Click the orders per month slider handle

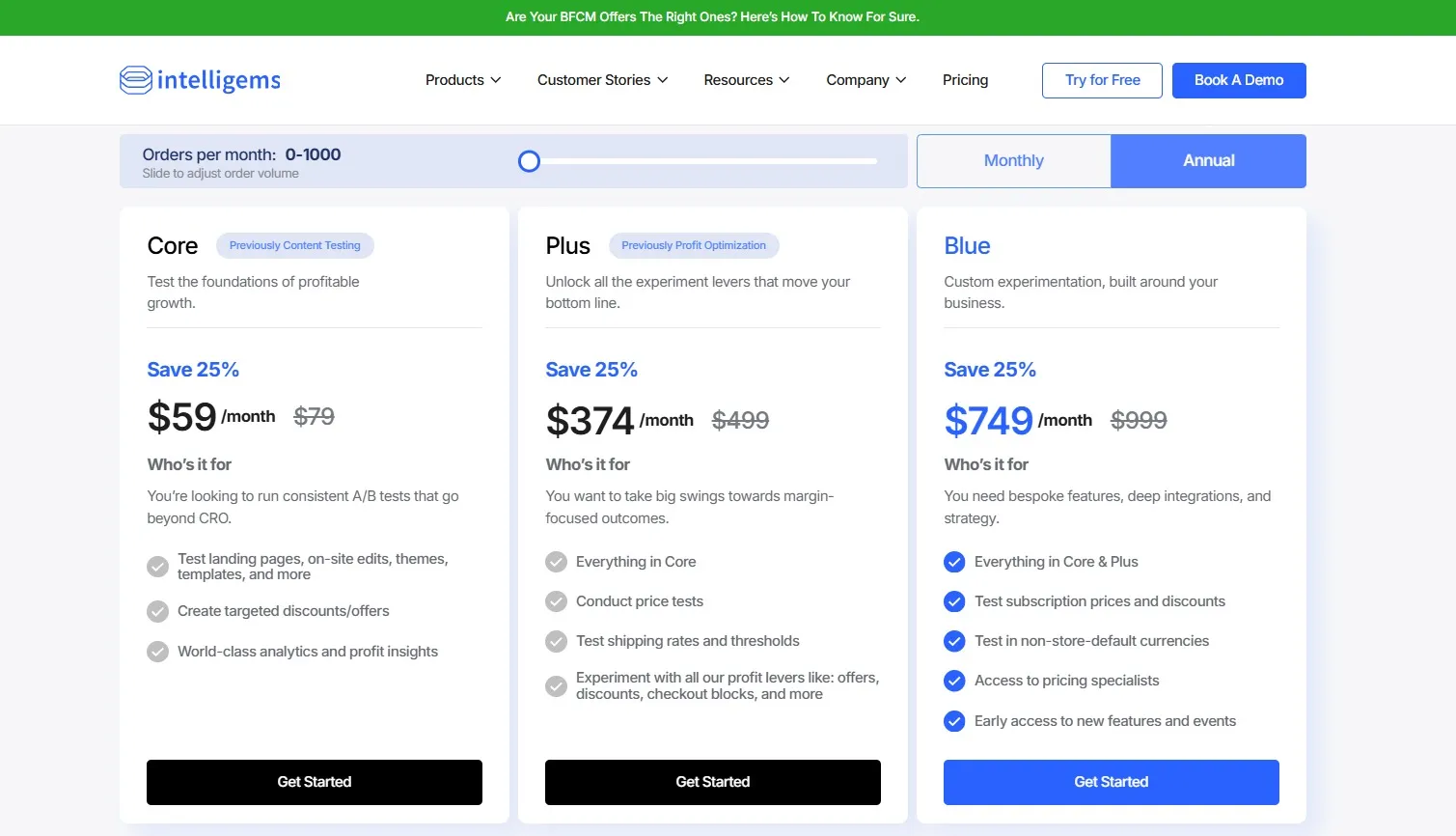[x=529, y=161]
